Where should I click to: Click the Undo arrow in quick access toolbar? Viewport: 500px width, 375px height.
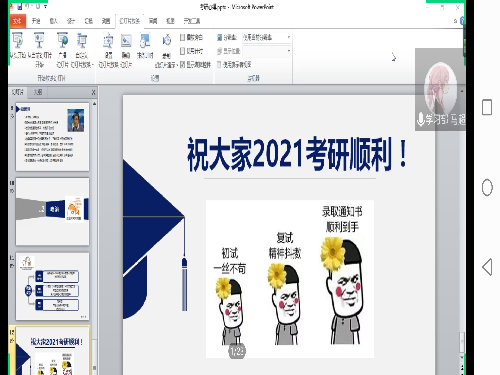pos(28,6)
